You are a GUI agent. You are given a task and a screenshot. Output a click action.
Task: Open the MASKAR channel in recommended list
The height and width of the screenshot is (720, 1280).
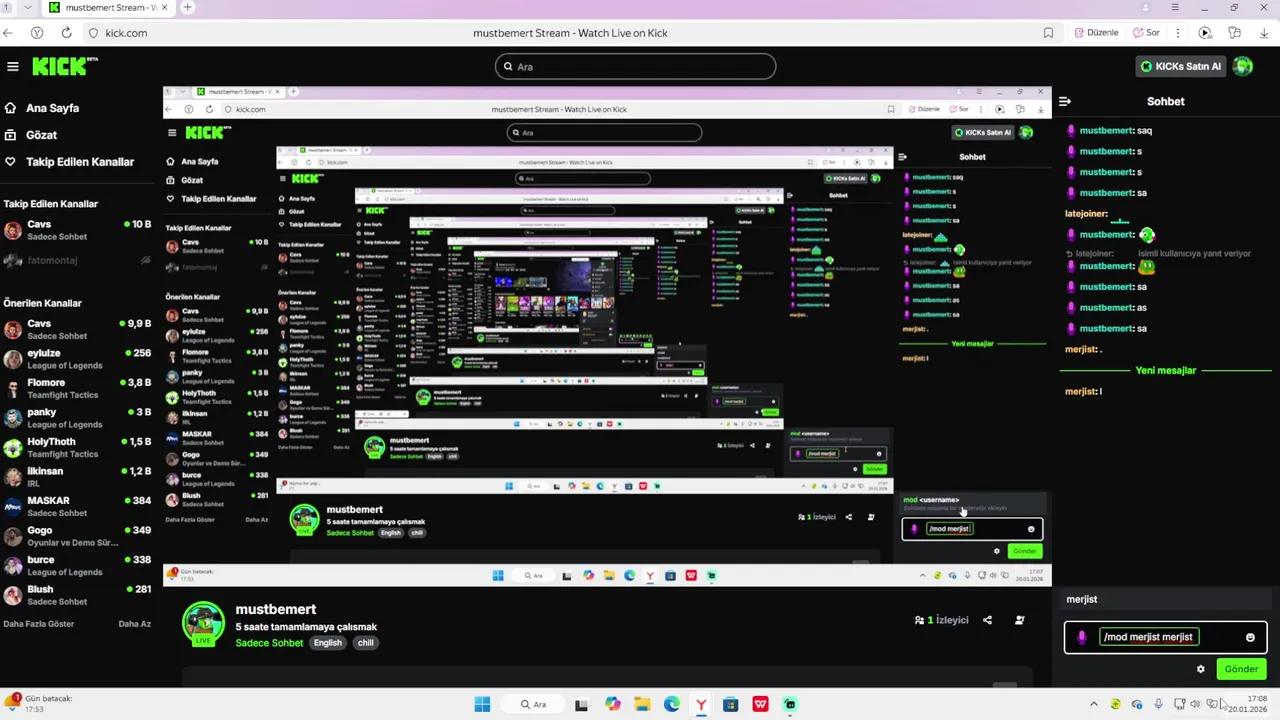78,506
